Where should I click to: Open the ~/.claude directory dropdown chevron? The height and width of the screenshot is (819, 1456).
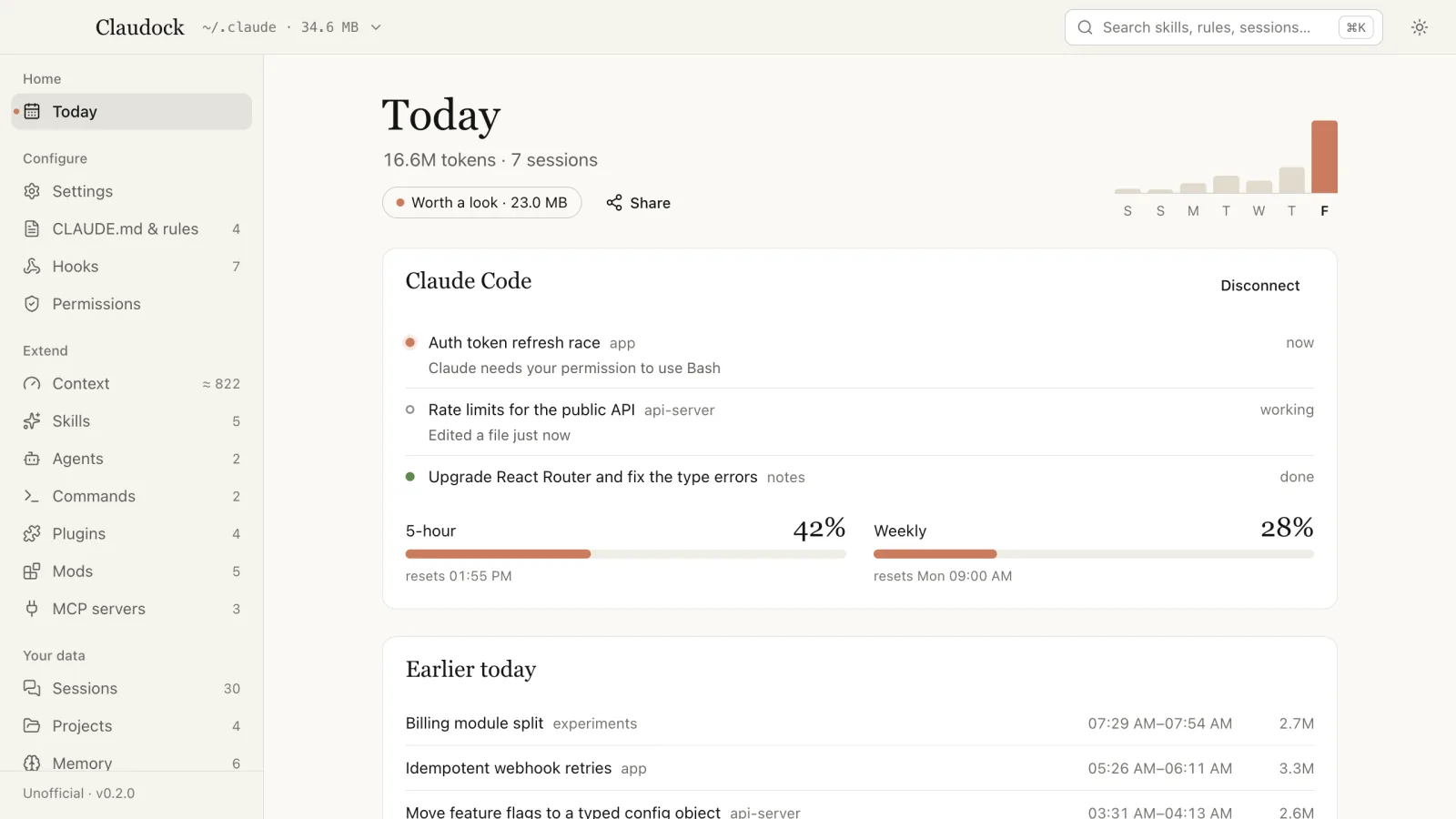pyautogui.click(x=376, y=27)
